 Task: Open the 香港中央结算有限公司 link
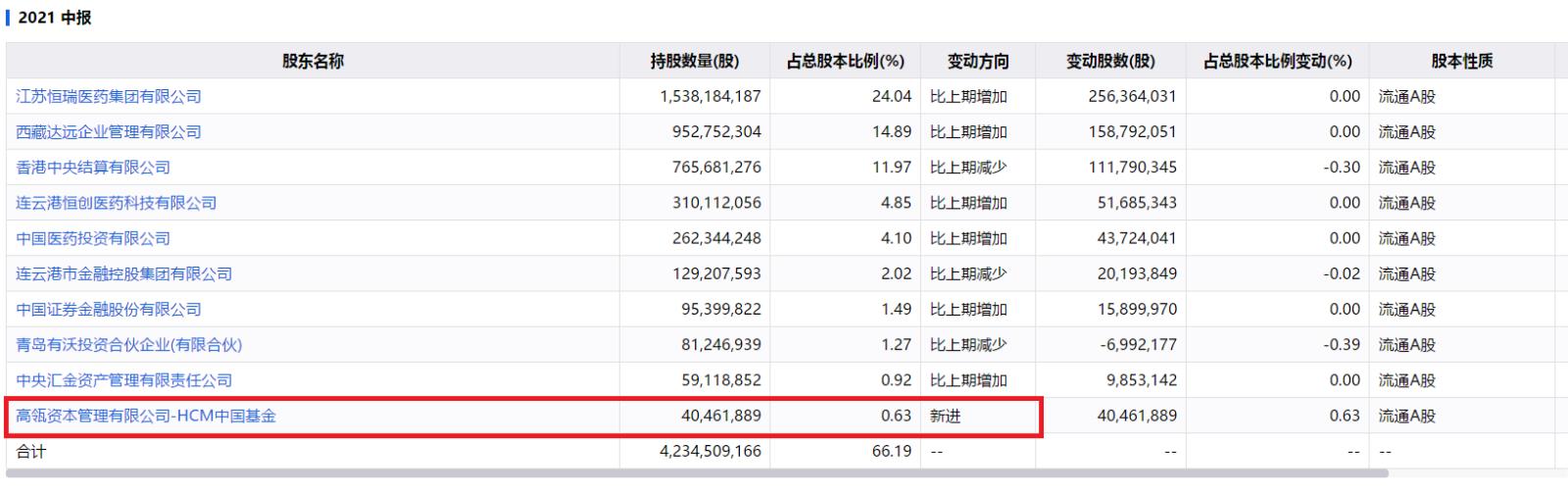coord(93,168)
